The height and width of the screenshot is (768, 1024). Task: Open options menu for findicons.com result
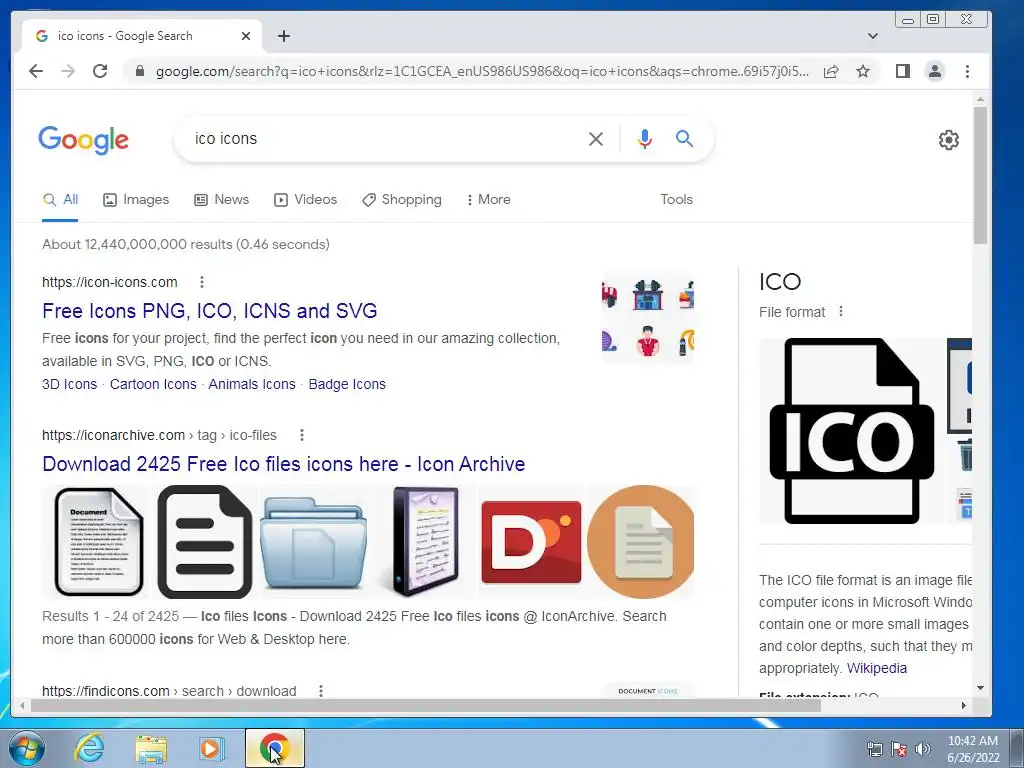coord(321,690)
